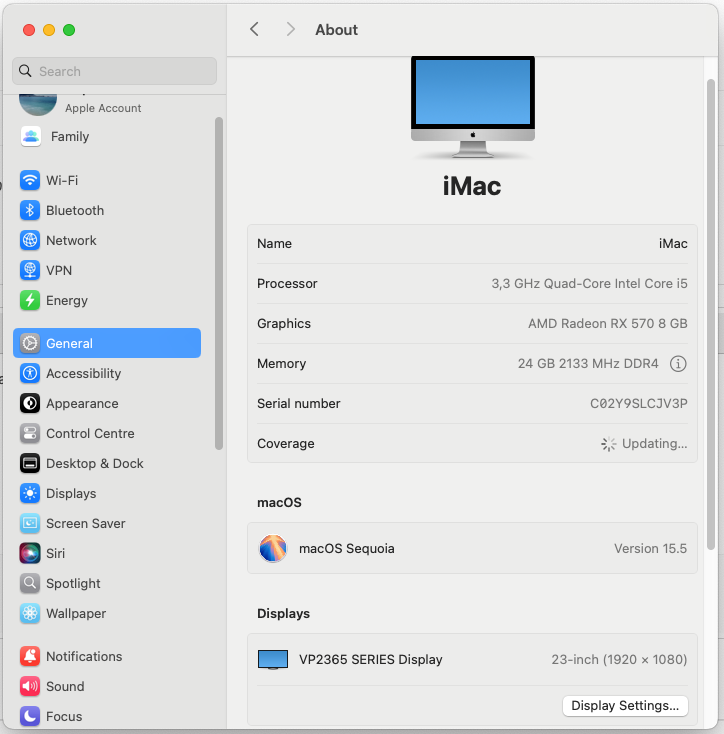Open the Siri icon

tap(30, 553)
